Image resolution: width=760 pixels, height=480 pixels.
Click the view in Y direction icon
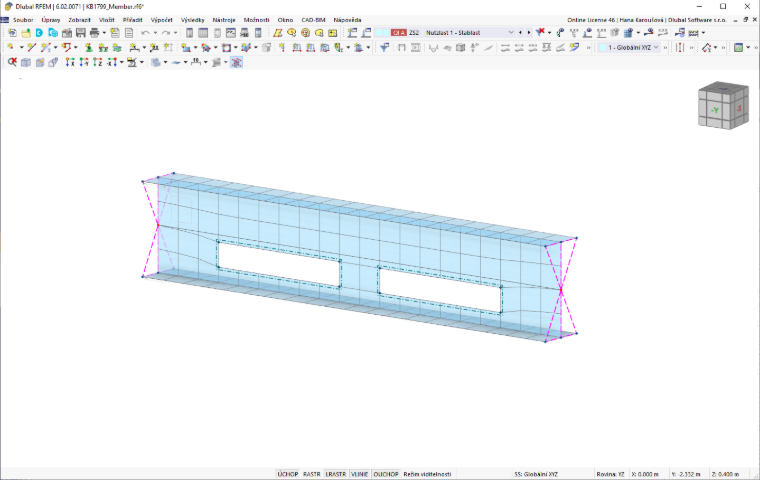pyautogui.click(x=84, y=62)
